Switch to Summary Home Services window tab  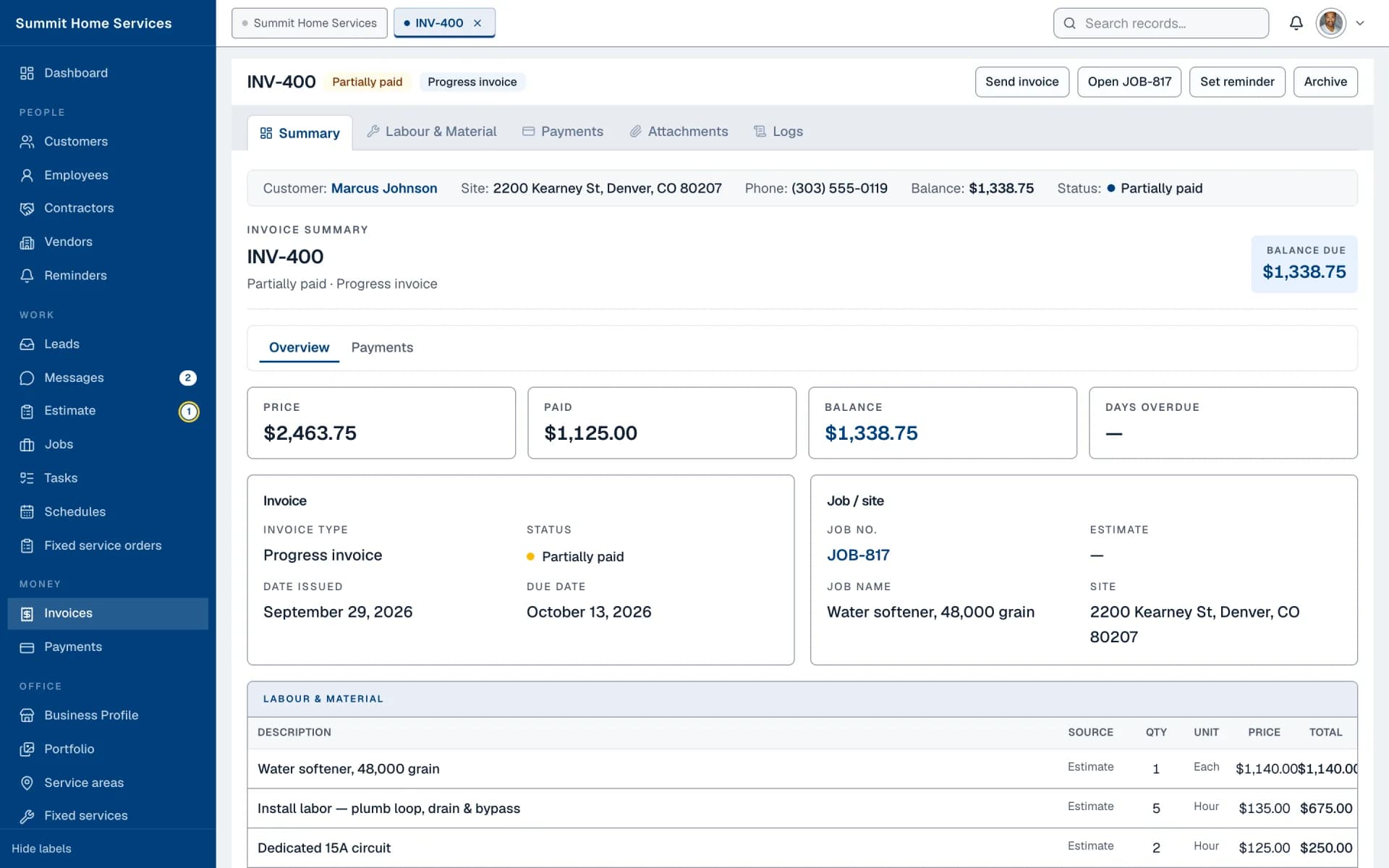click(x=309, y=23)
